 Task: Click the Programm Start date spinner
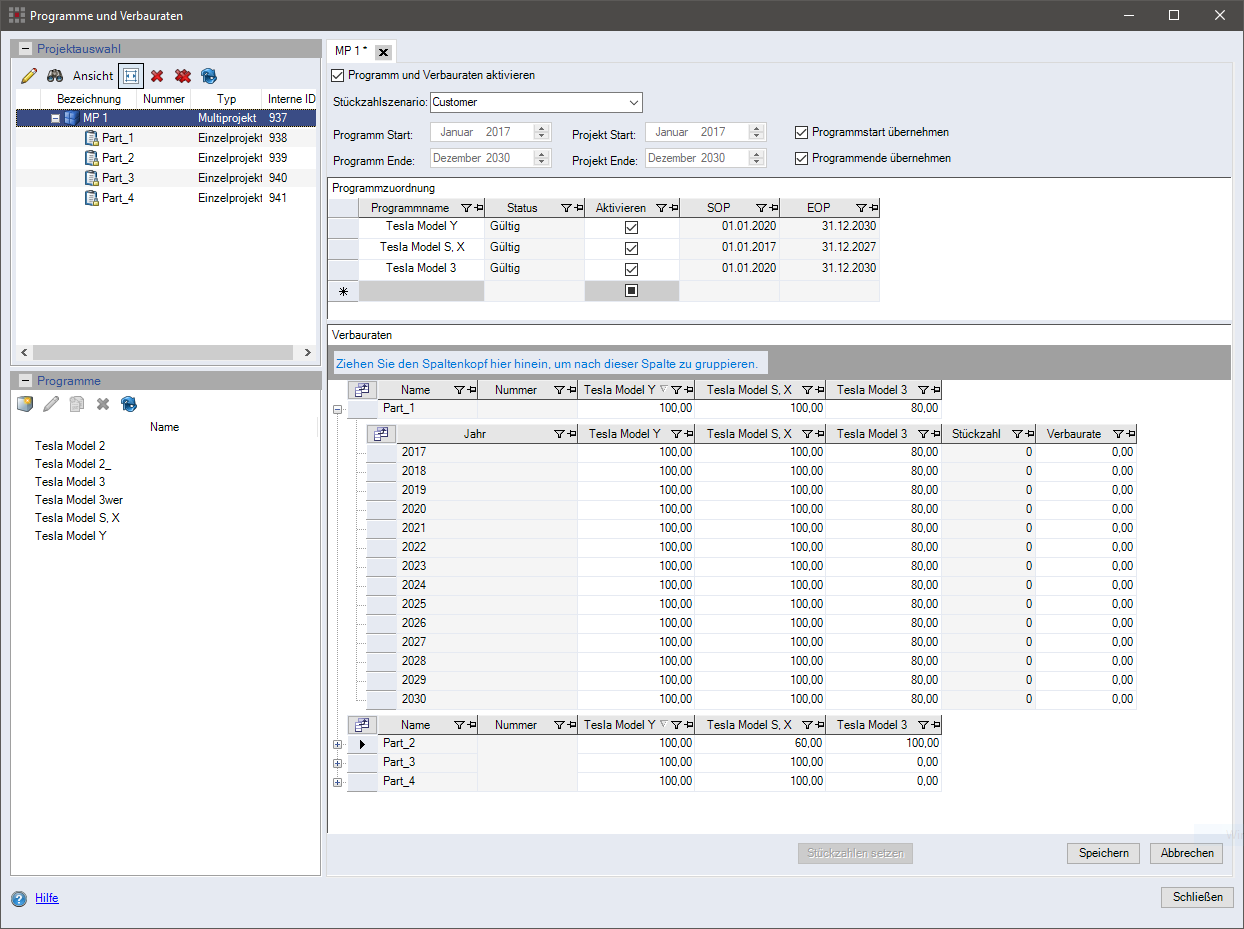pyautogui.click(x=542, y=132)
